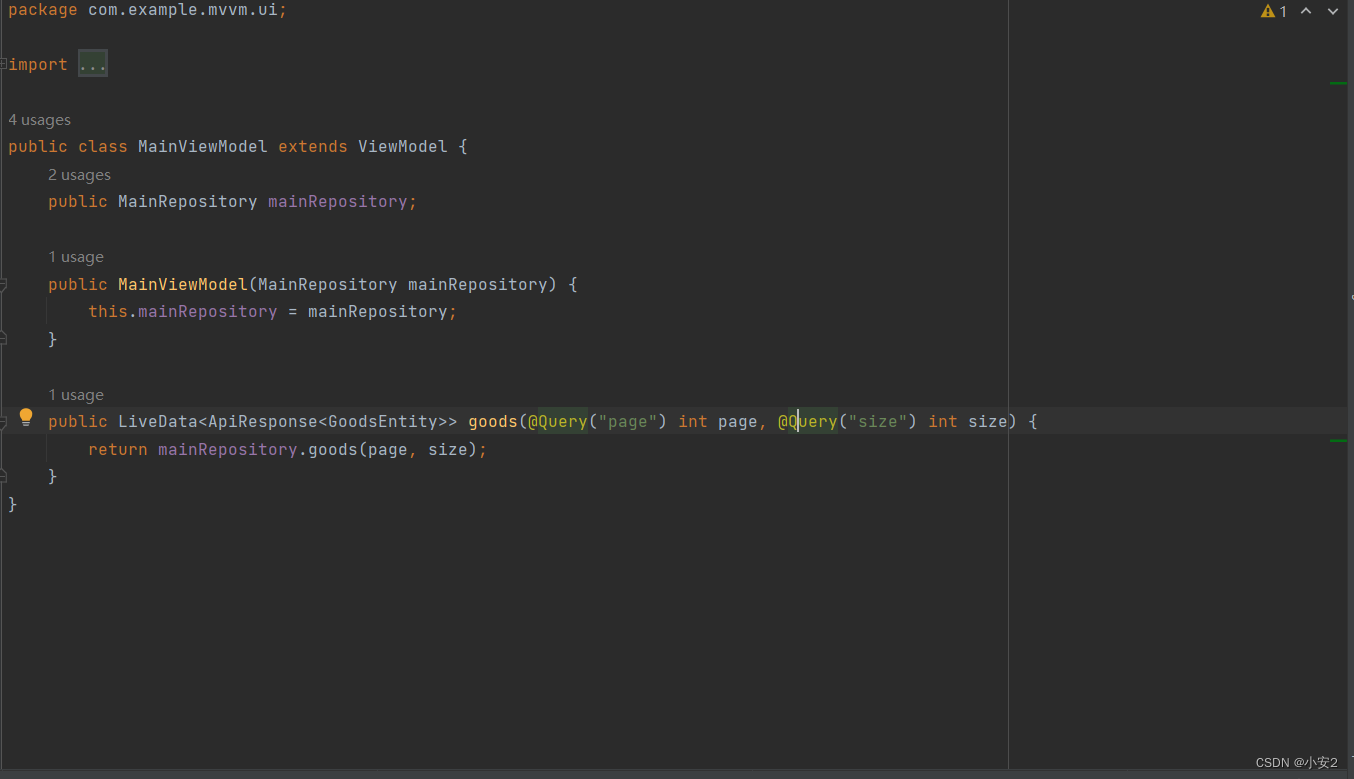This screenshot has width=1354, height=779.
Task: Click the @Query annotation before the page parameter
Action: click(x=556, y=421)
